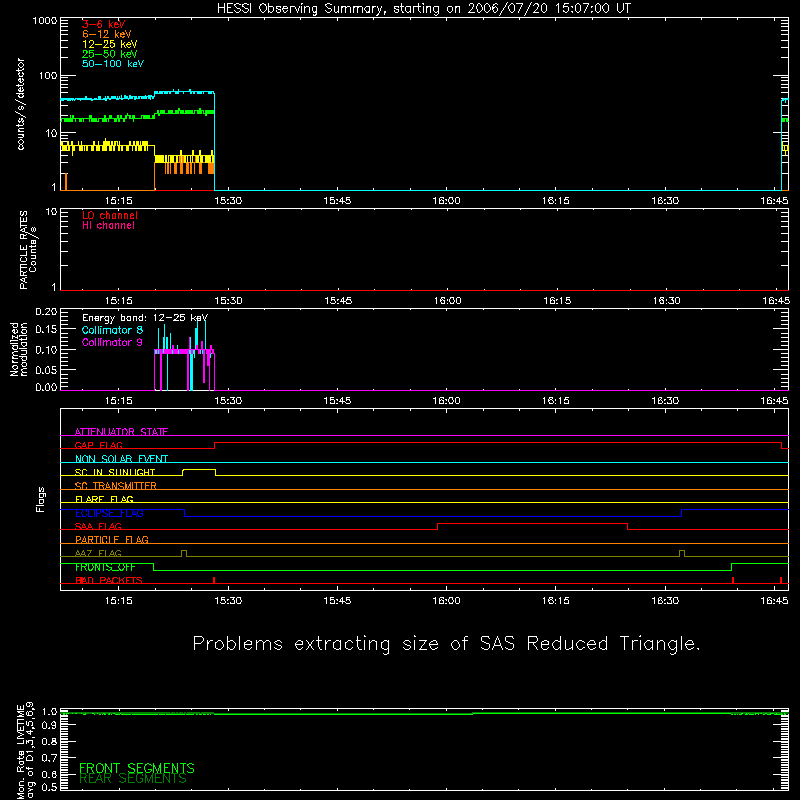Select the ECLIPSE_FLAG label
Viewport: 800px width, 800px height.
click(x=109, y=513)
